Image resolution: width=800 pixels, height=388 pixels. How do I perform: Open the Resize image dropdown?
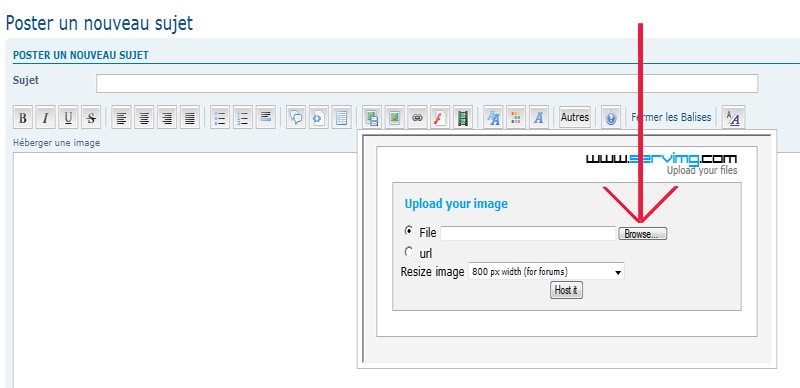pyautogui.click(x=546, y=272)
